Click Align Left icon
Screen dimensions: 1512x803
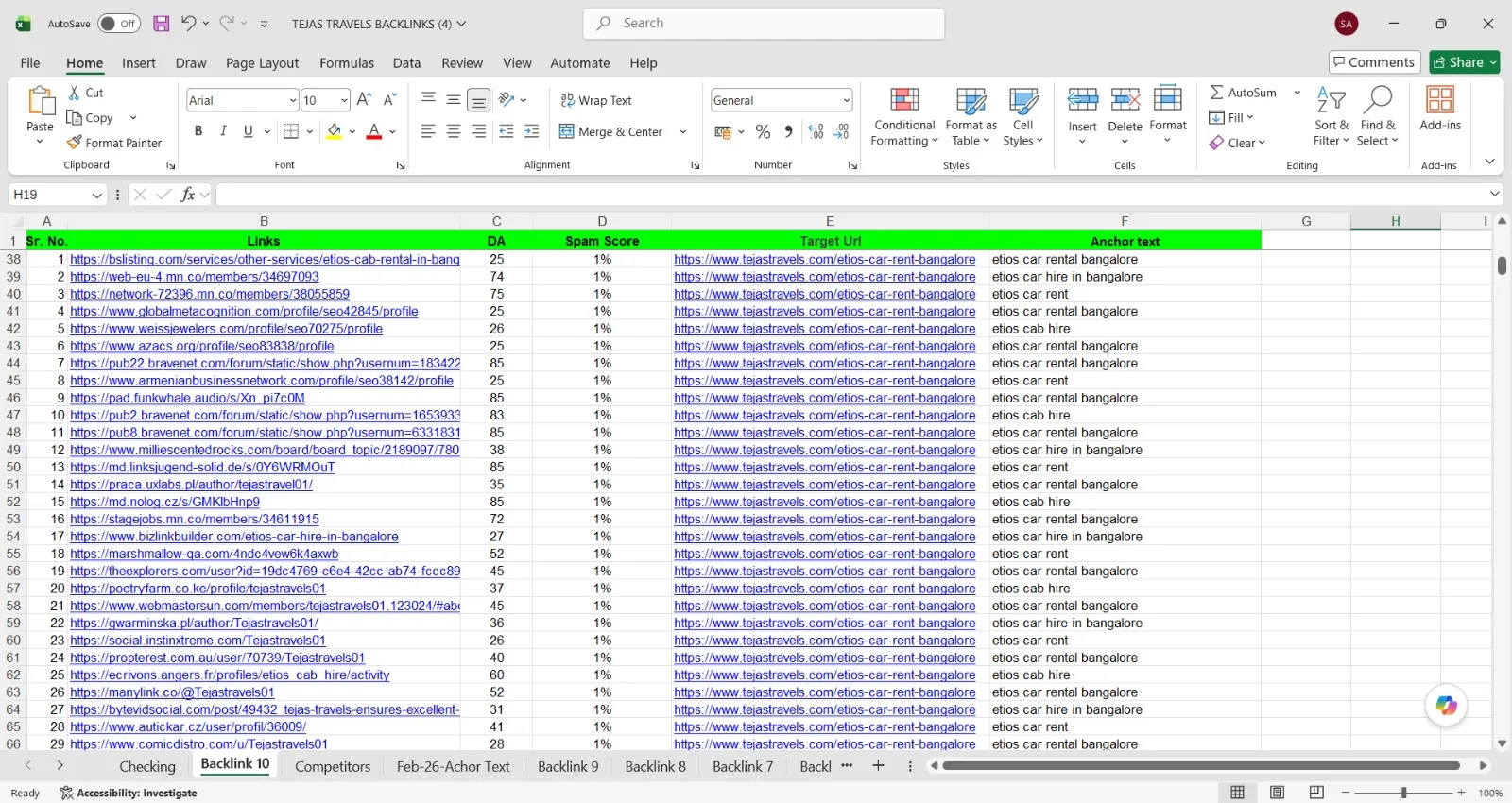coord(428,131)
